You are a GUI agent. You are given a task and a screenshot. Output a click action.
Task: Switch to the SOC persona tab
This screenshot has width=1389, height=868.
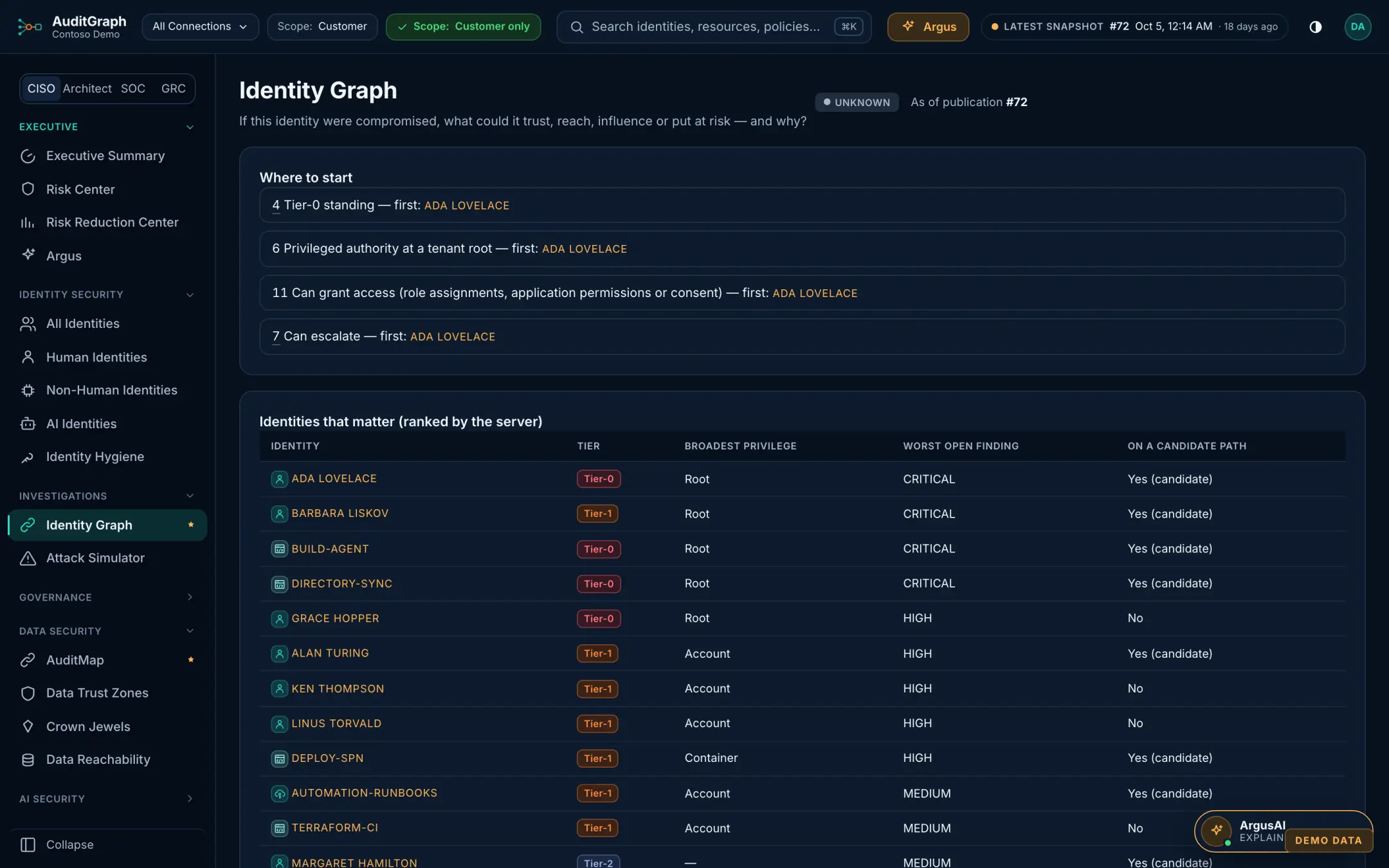pos(133,89)
